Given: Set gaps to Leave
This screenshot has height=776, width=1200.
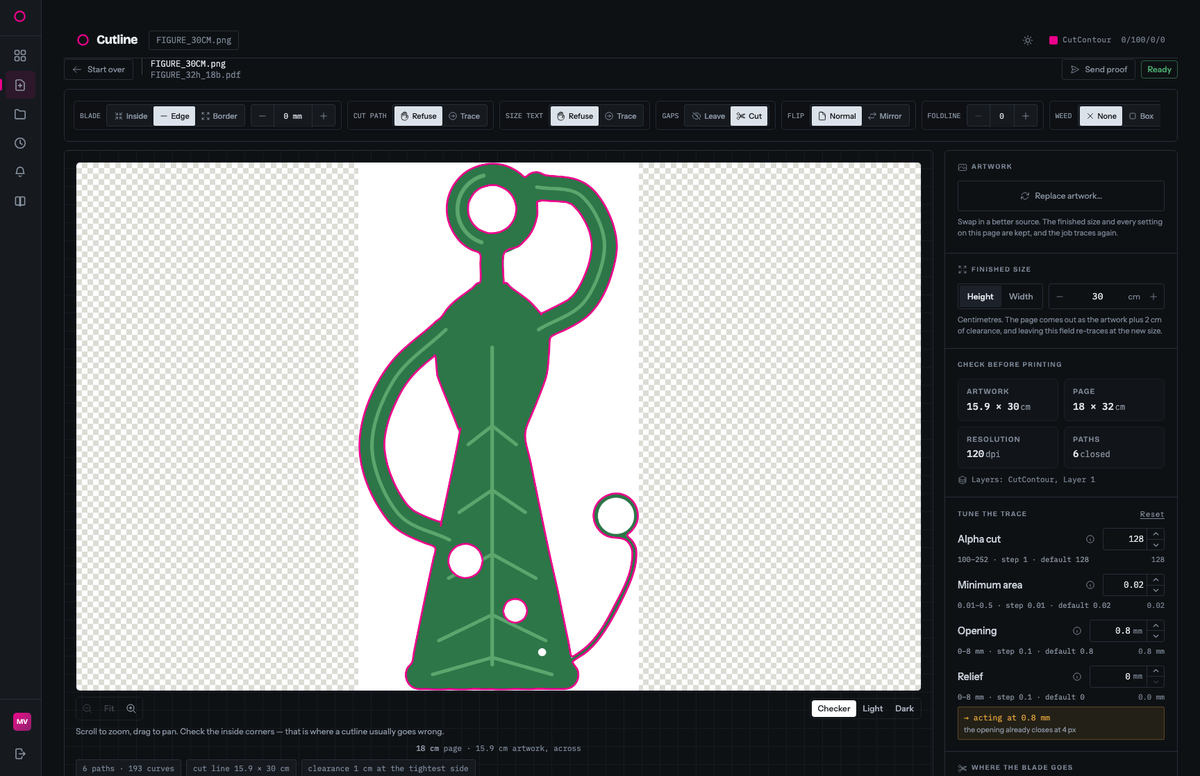Looking at the screenshot, I should coord(708,116).
